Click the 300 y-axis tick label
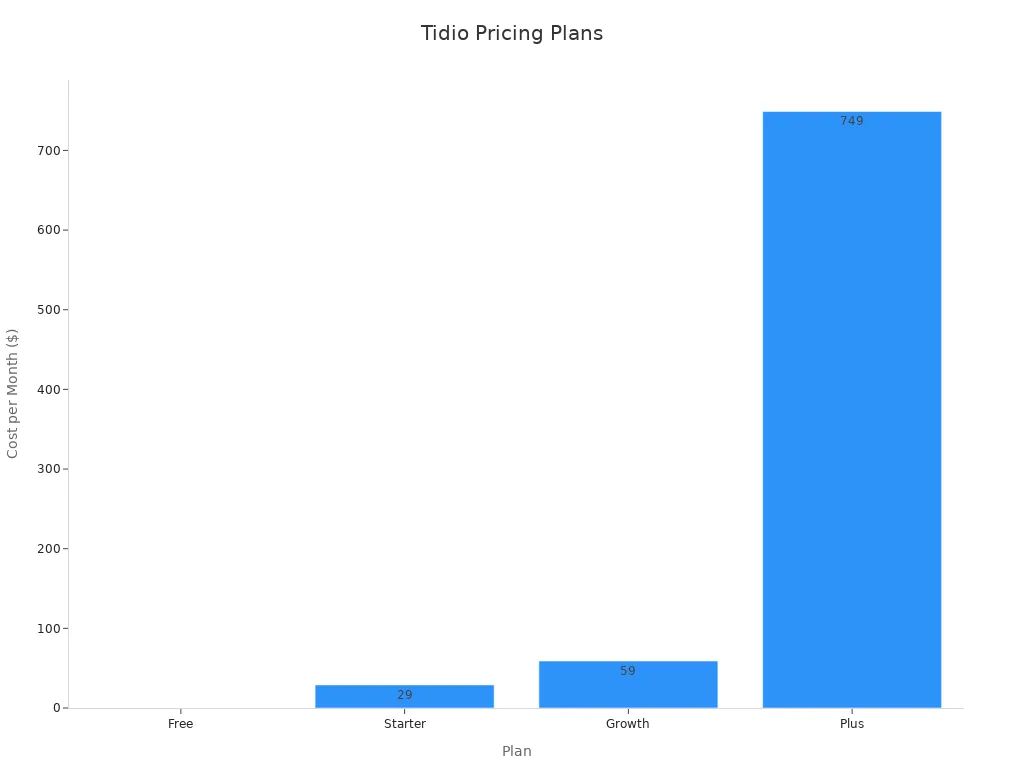The image size is (1024, 768). point(48,469)
